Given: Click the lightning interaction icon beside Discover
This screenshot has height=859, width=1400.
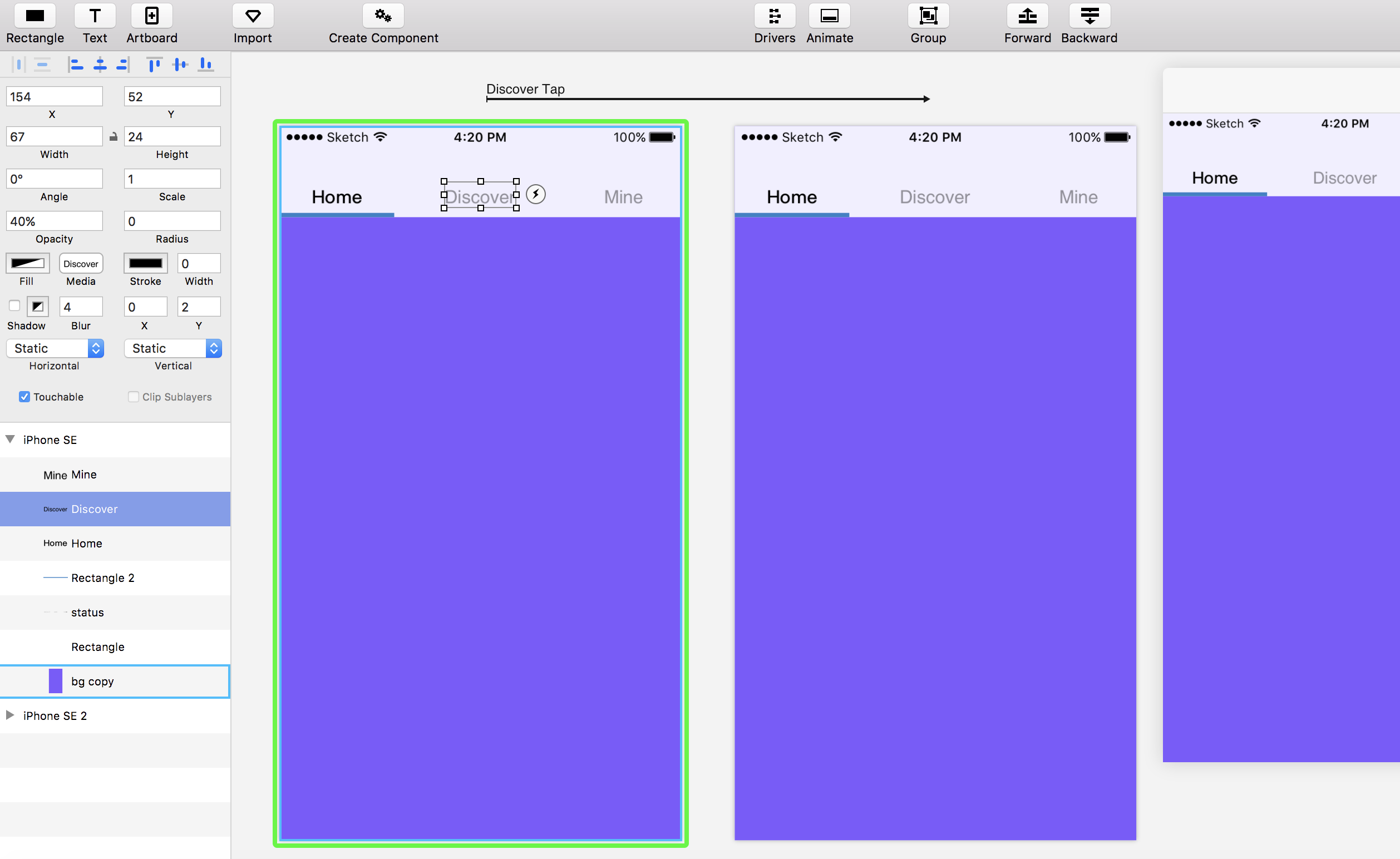Looking at the screenshot, I should (x=535, y=194).
